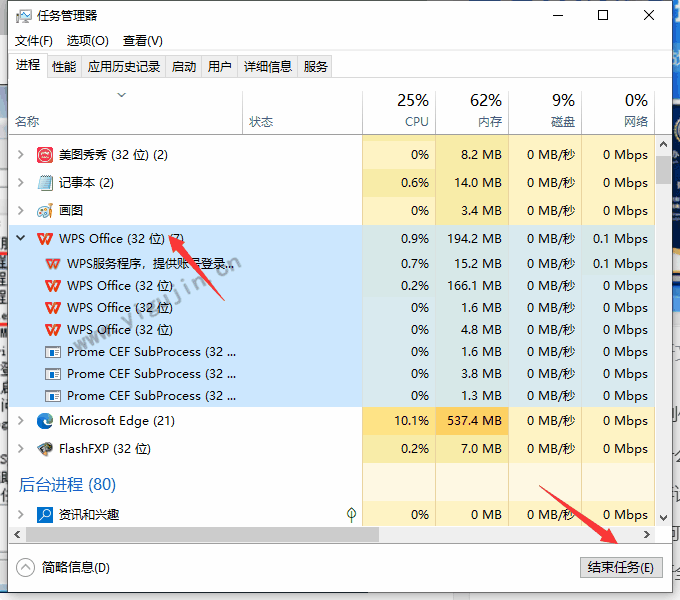Click the WPS Office (32 位) (7) group icon
Viewport: 680px width, 600px height.
pos(45,239)
